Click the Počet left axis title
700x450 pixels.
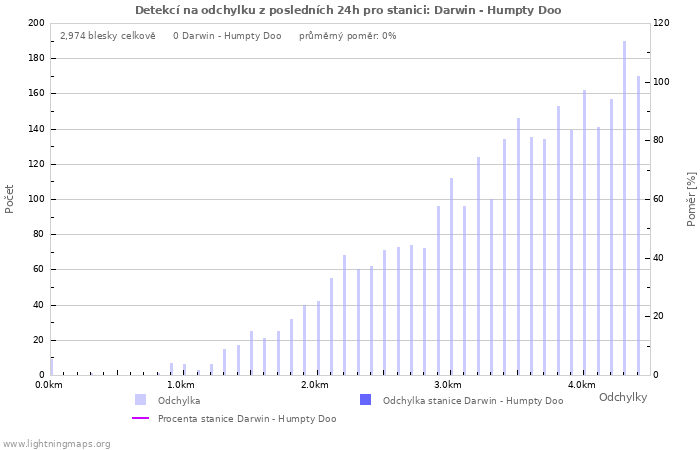10,198
